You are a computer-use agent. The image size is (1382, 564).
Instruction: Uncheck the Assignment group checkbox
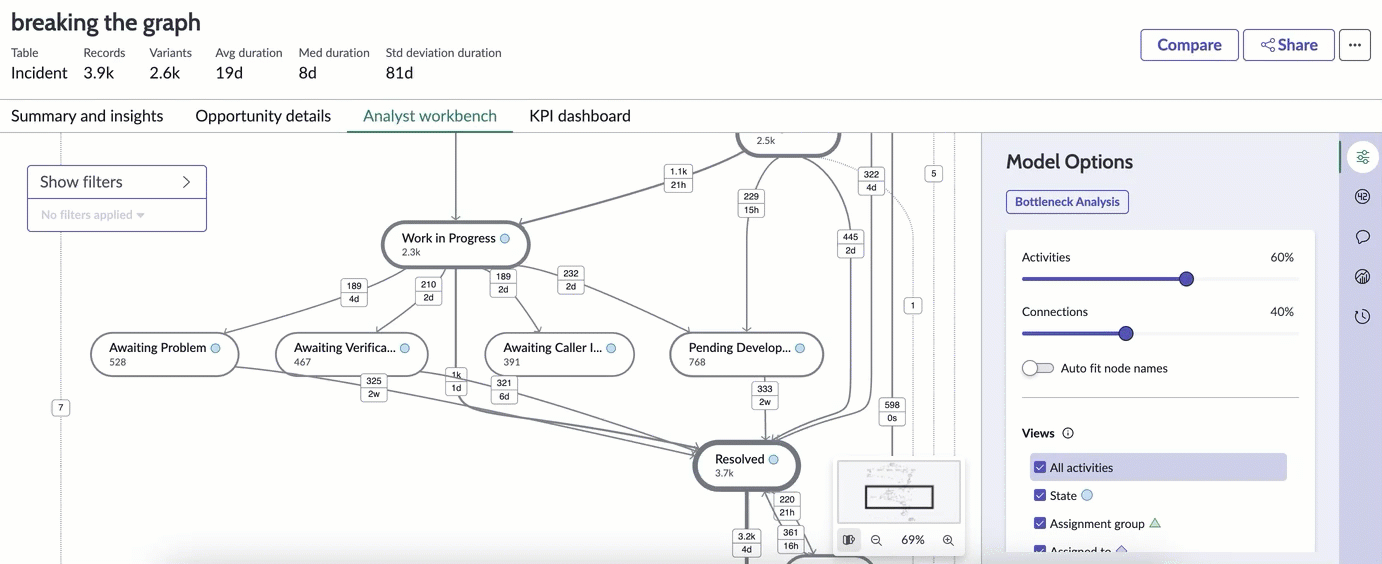coord(1040,523)
